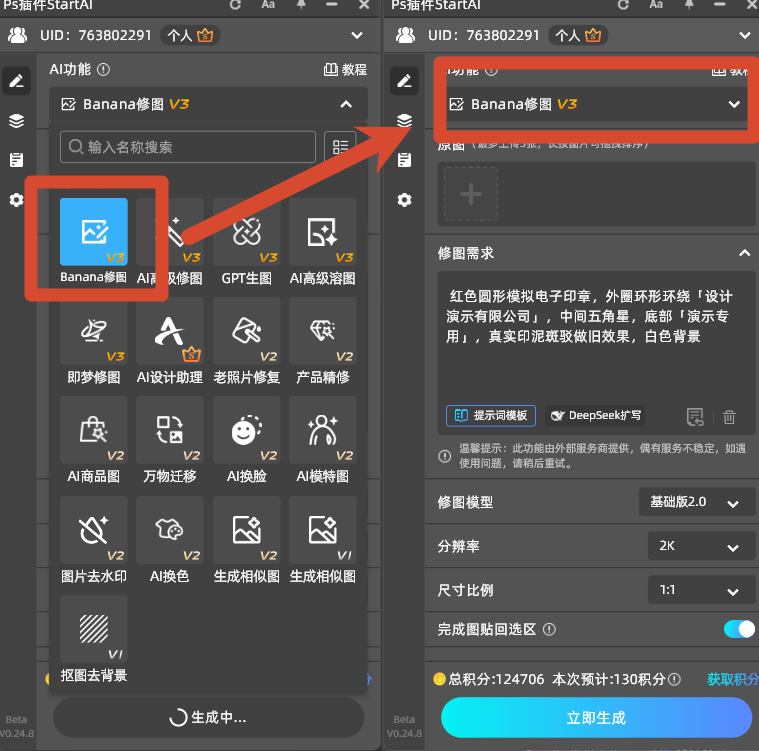This screenshot has height=751, width=759.
Task: Click the 提示词模板 button
Action: [x=491, y=415]
